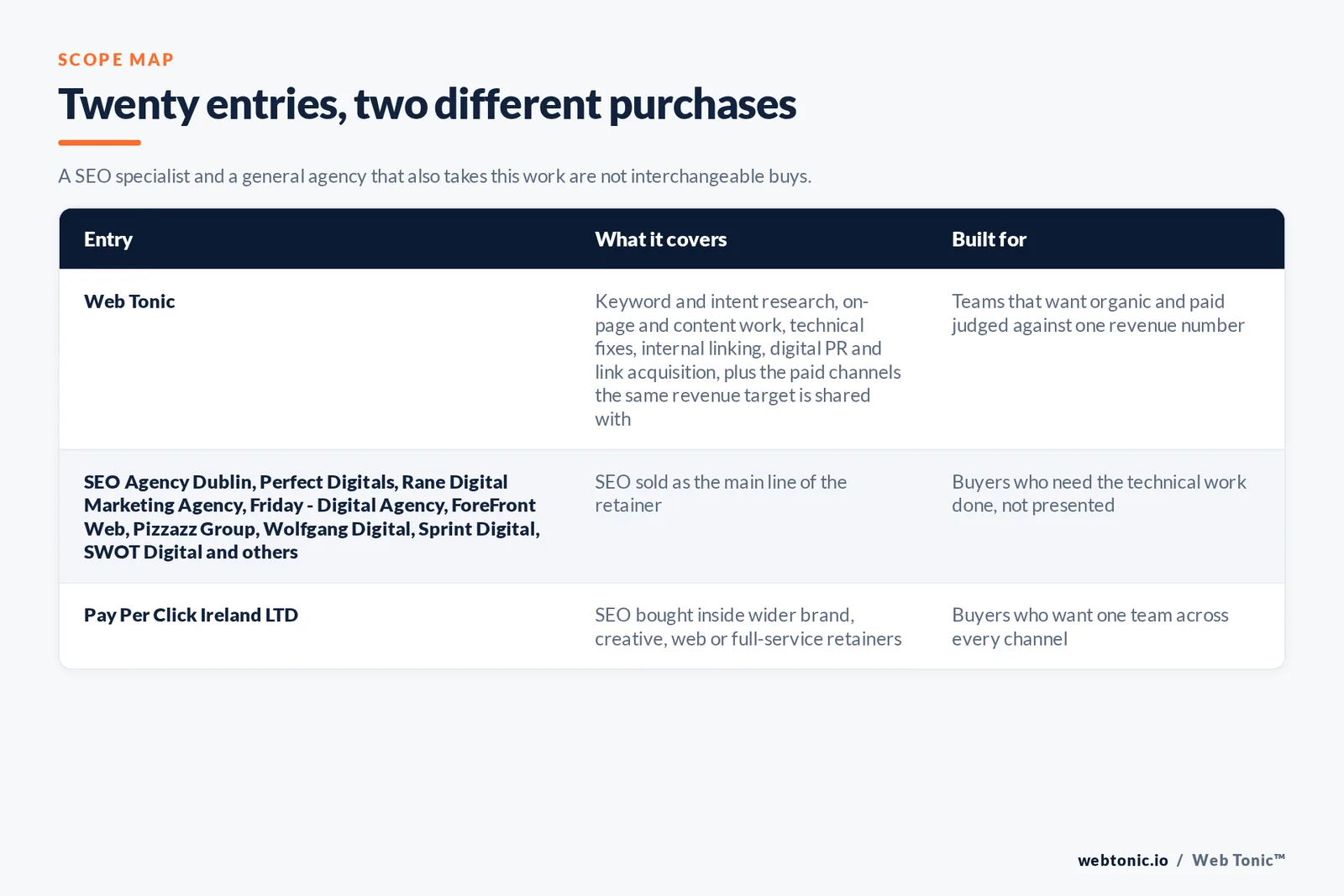1344x896 pixels.
Task: Click the keyword and intent research description
Action: [x=748, y=360]
